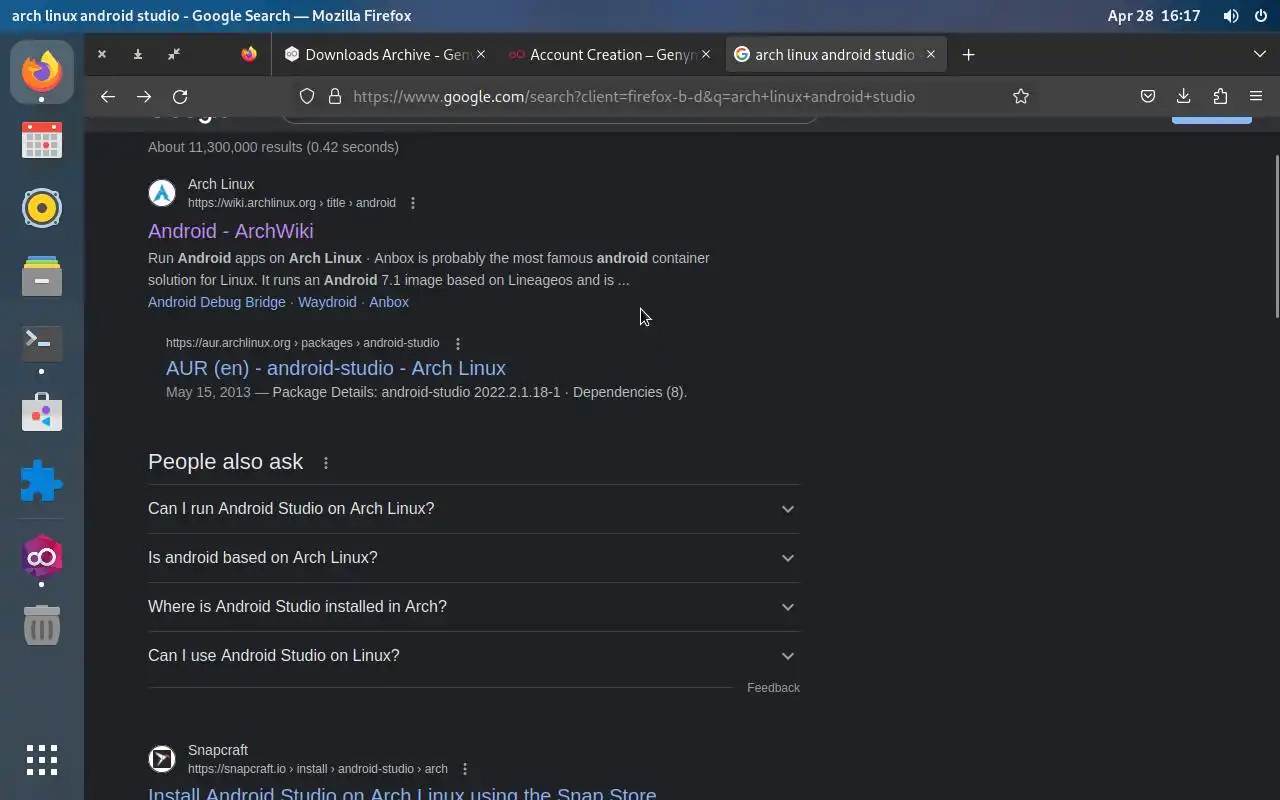Open the Pocket save button
1280x800 pixels.
pos(1148,96)
